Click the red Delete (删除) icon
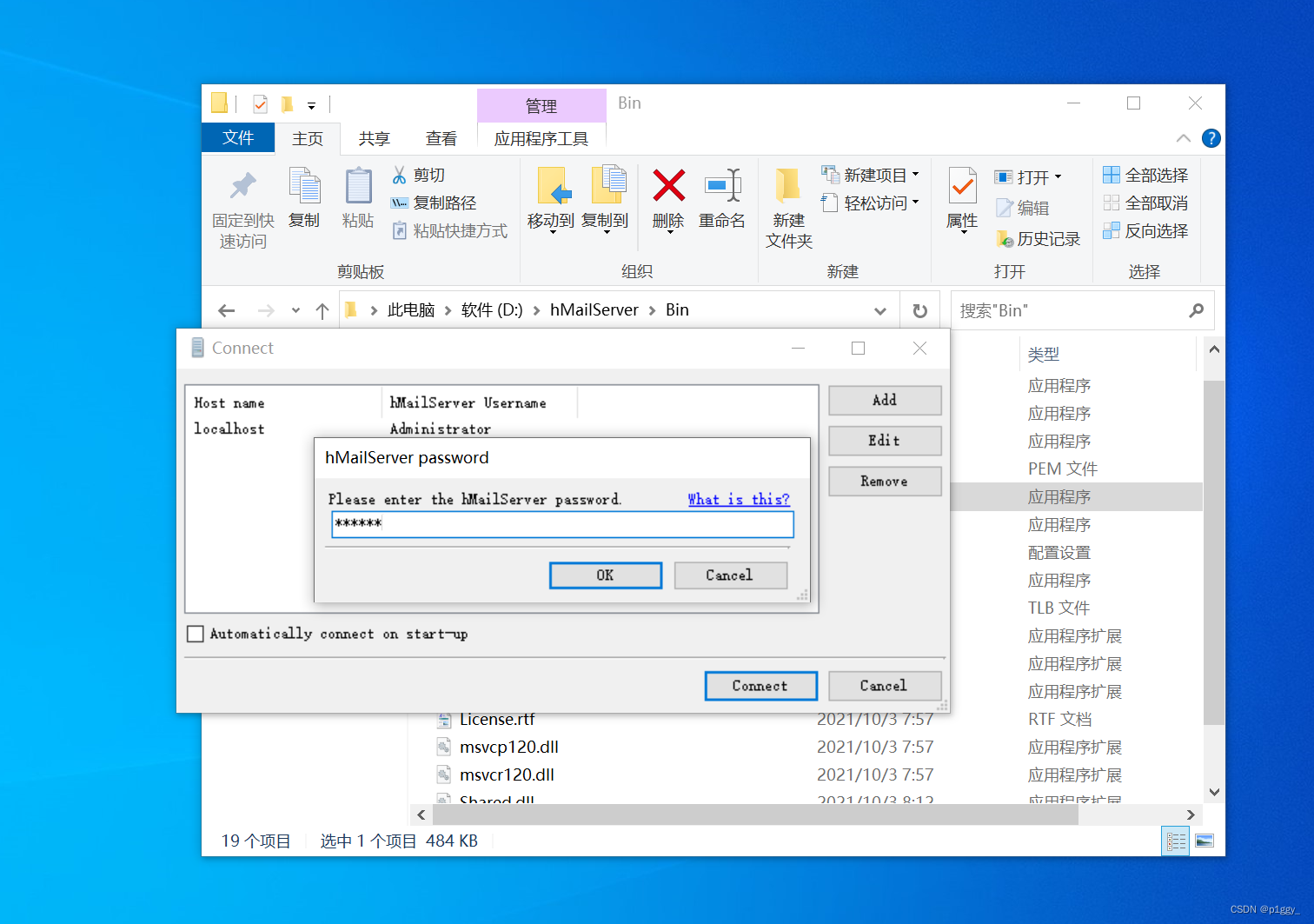The image size is (1314, 924). pos(668,186)
